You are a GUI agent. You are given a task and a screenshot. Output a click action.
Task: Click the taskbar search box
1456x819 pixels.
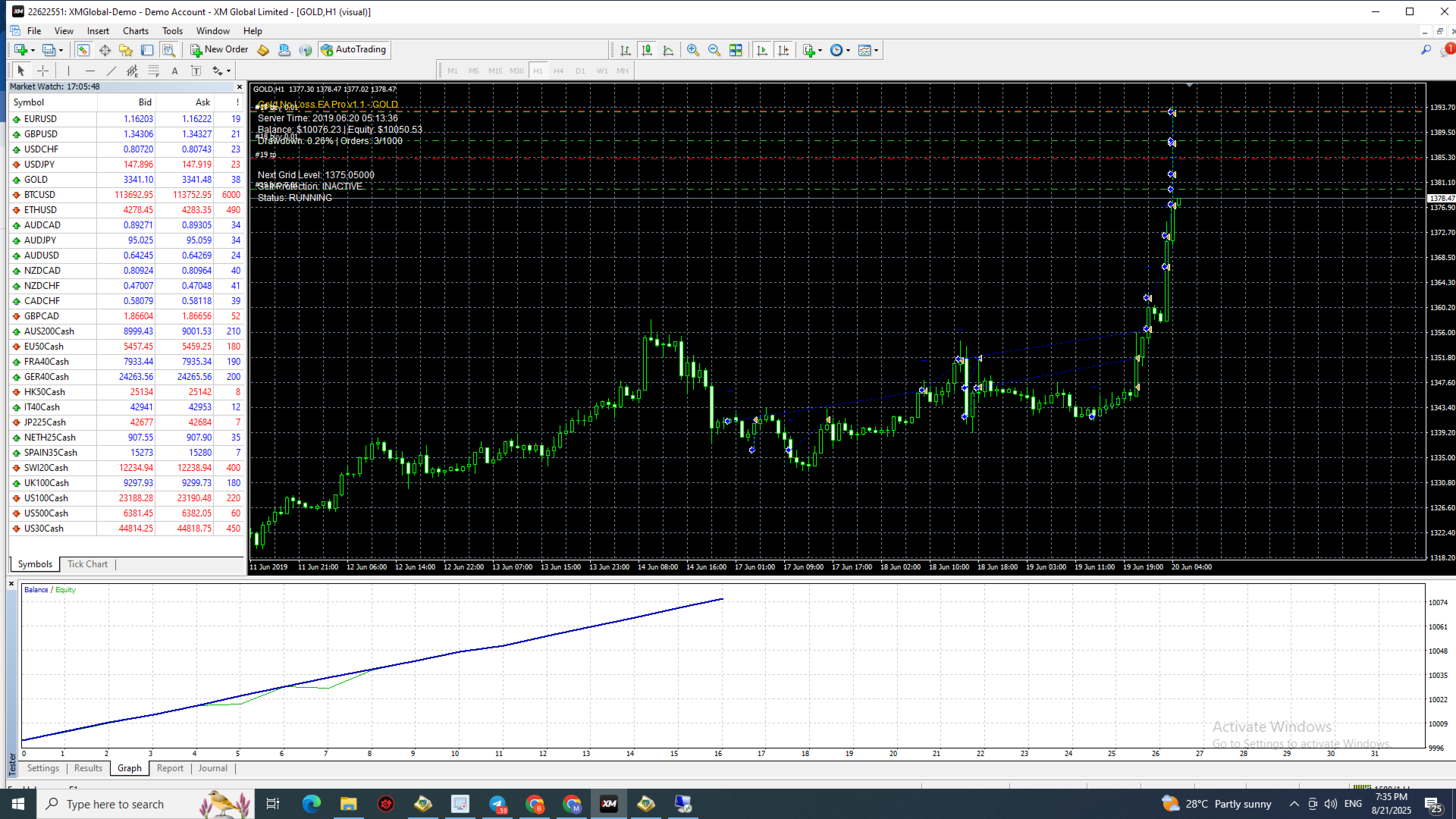(x=144, y=804)
